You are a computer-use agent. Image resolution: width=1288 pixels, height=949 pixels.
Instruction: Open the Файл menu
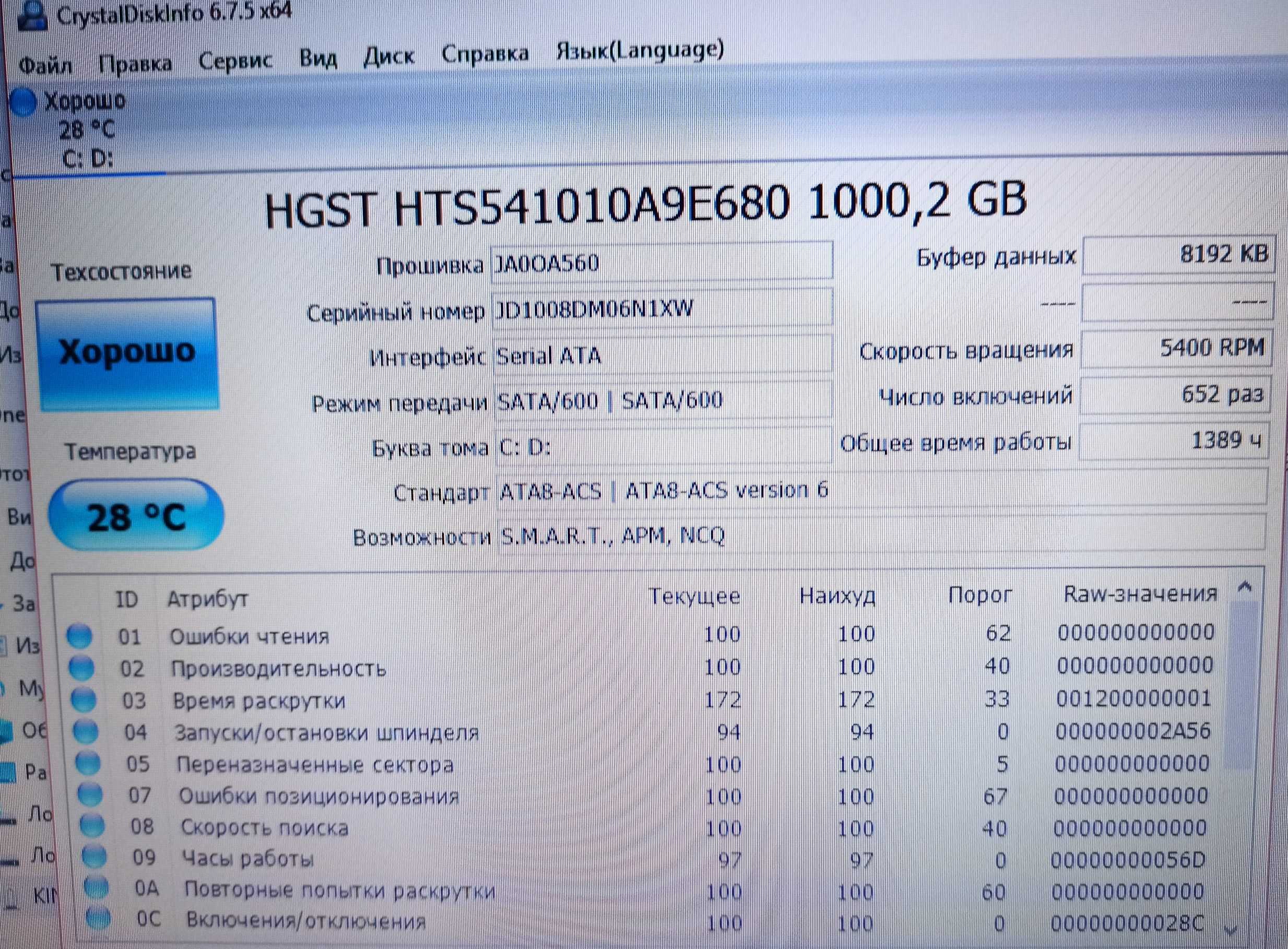(45, 66)
